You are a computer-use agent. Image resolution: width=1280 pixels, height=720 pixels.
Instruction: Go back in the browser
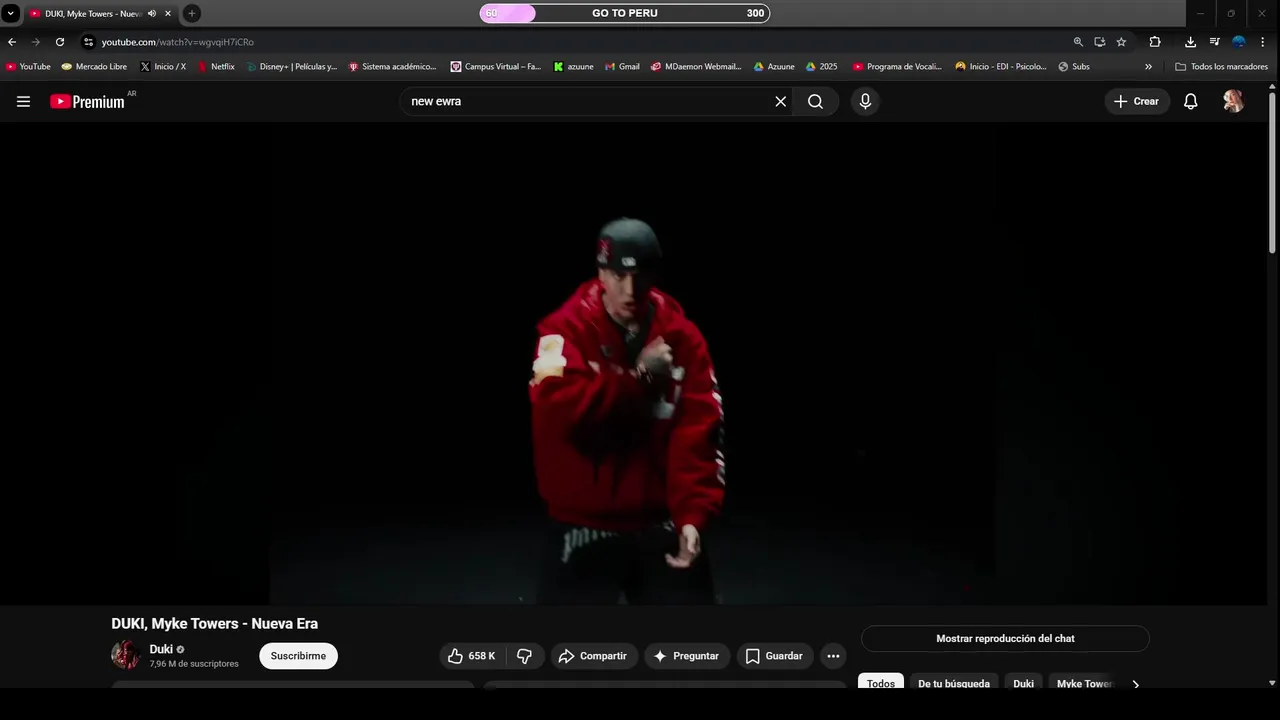click(12, 42)
